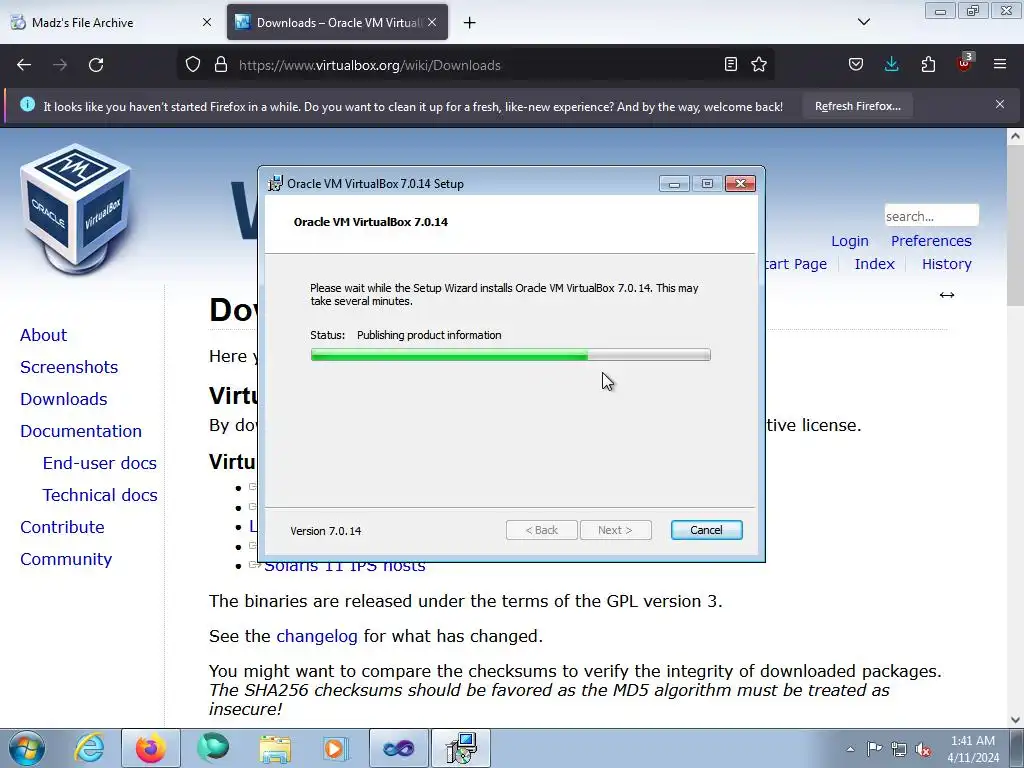Click the scrollbar down arrow
Viewport: 1024px width, 768px height.
pyautogui.click(x=1015, y=720)
